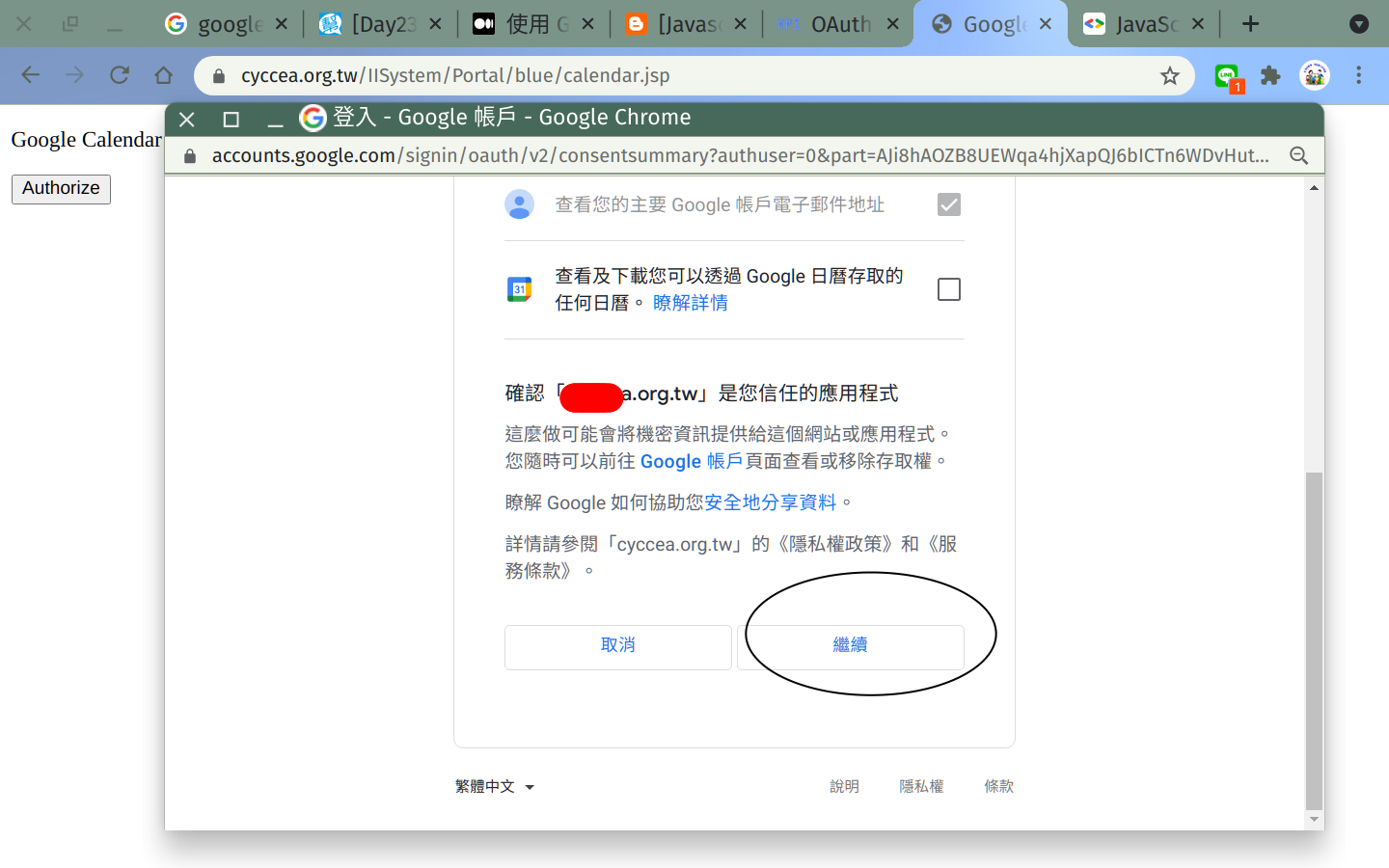Bookmark this page with the star icon

[x=1170, y=75]
